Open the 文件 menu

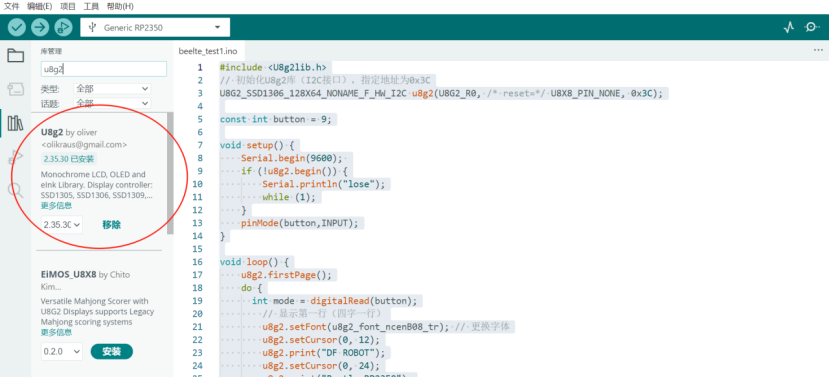pos(12,6)
